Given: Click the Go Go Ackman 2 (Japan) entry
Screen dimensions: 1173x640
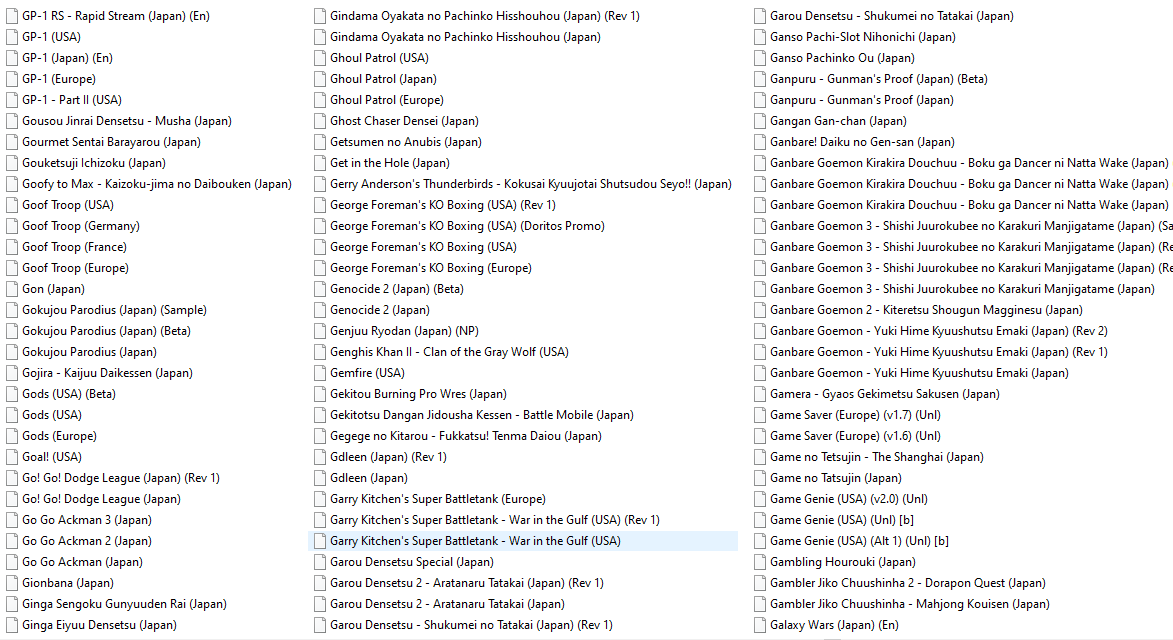Looking at the screenshot, I should tap(87, 541).
